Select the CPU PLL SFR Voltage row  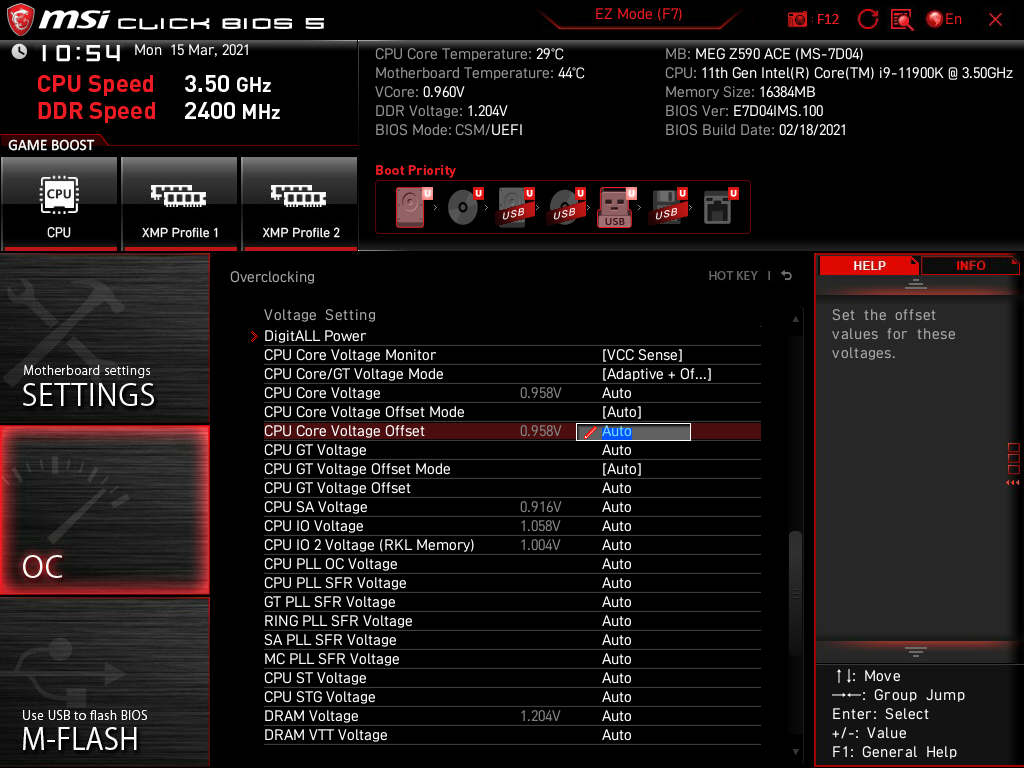512,583
